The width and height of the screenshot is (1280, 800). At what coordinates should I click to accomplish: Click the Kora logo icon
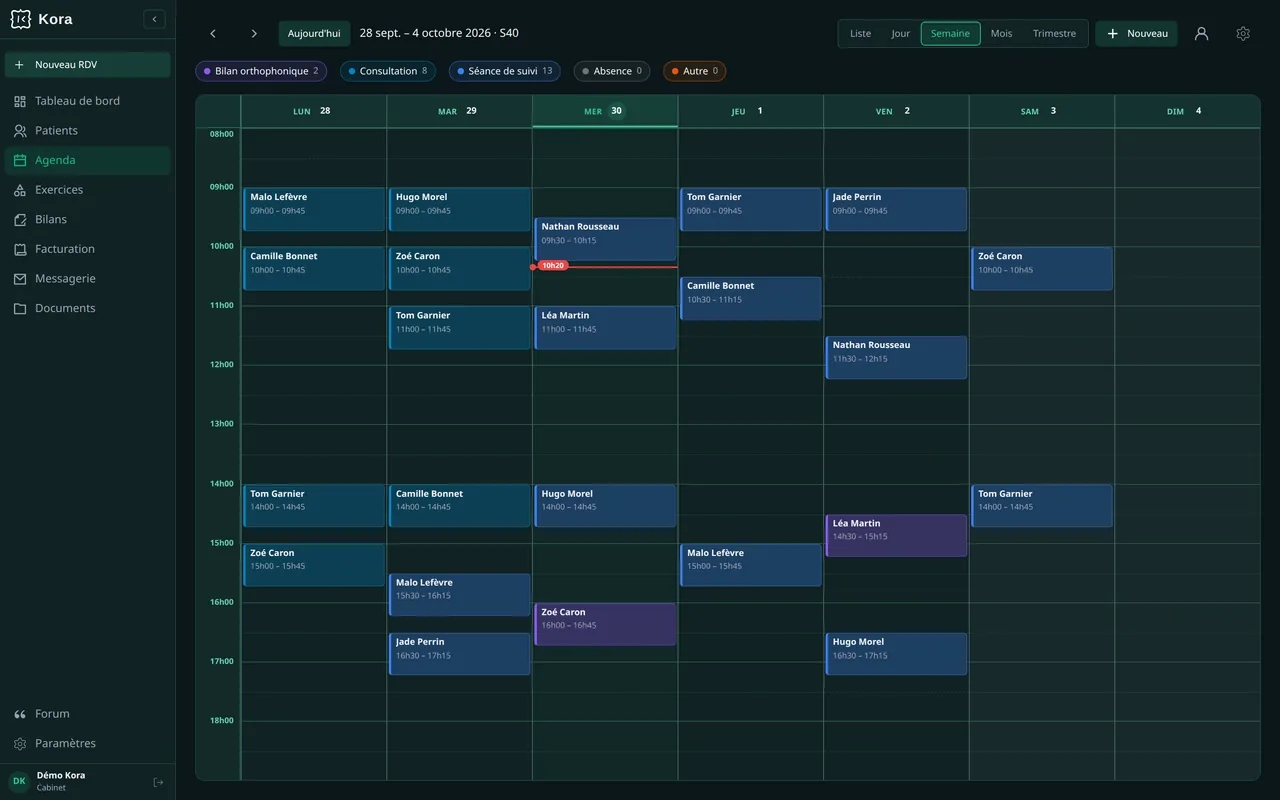21,19
